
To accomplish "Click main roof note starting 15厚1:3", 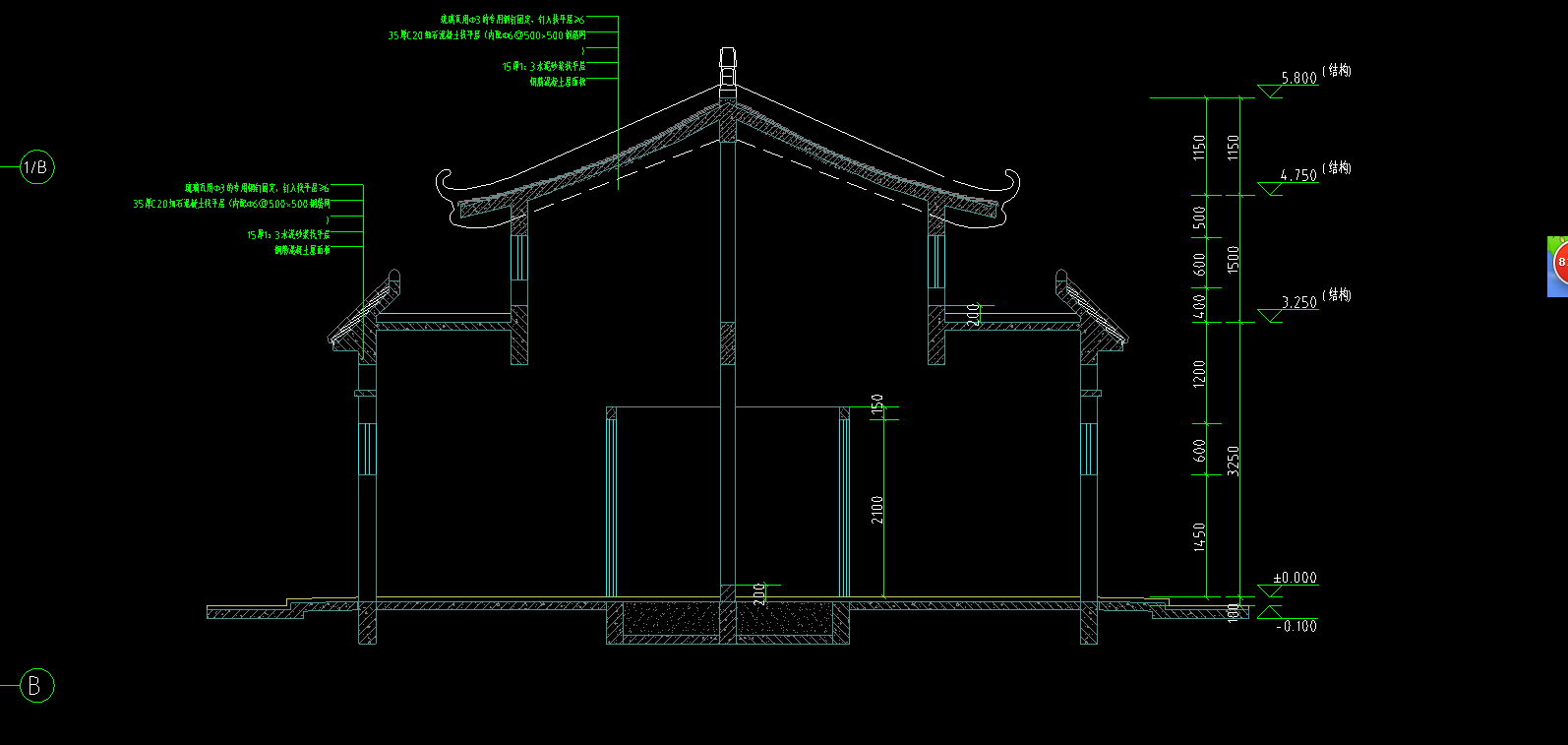I will coord(544,66).
